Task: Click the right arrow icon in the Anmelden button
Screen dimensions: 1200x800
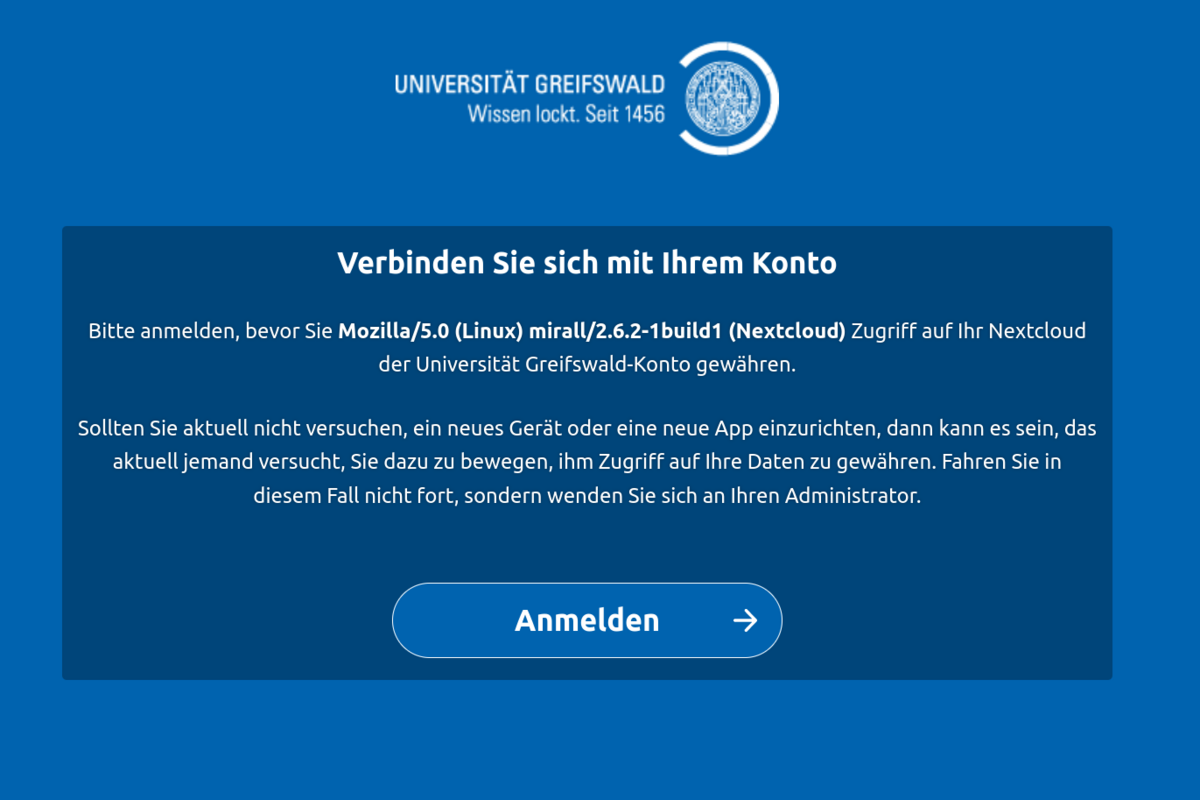Action: coord(745,621)
